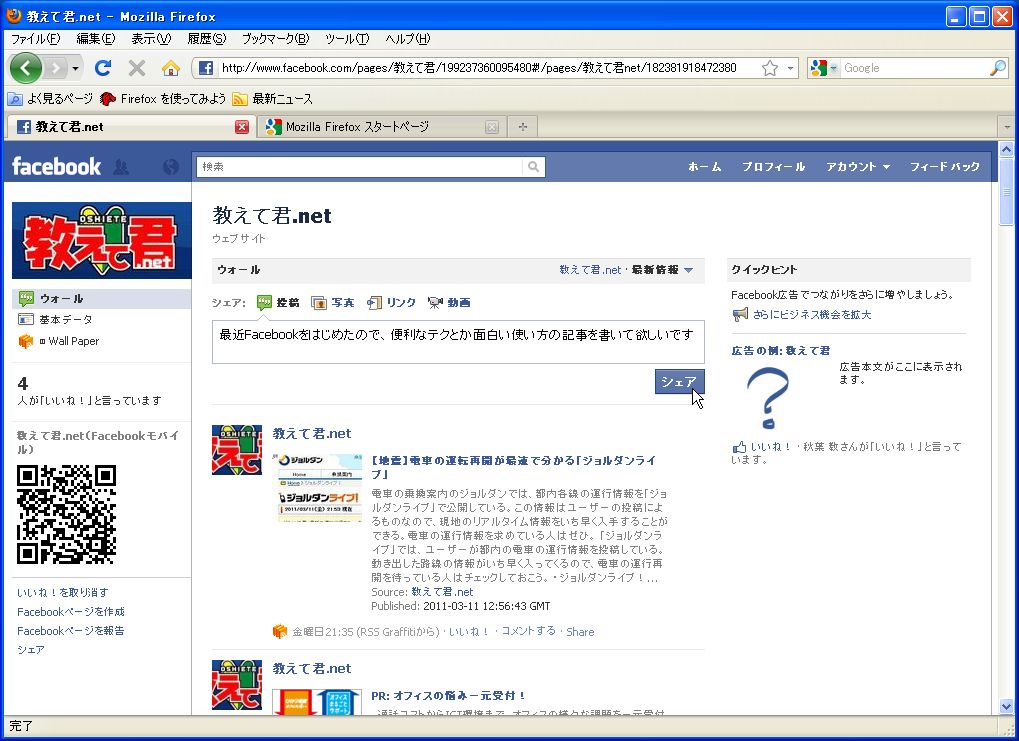Click in the Facebook 検索 search field

[x=359, y=167]
